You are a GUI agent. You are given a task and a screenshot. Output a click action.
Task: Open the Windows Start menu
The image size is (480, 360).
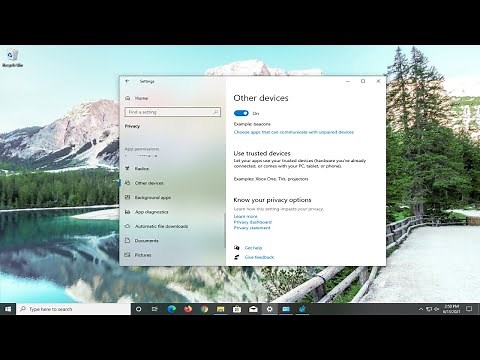[8, 309]
